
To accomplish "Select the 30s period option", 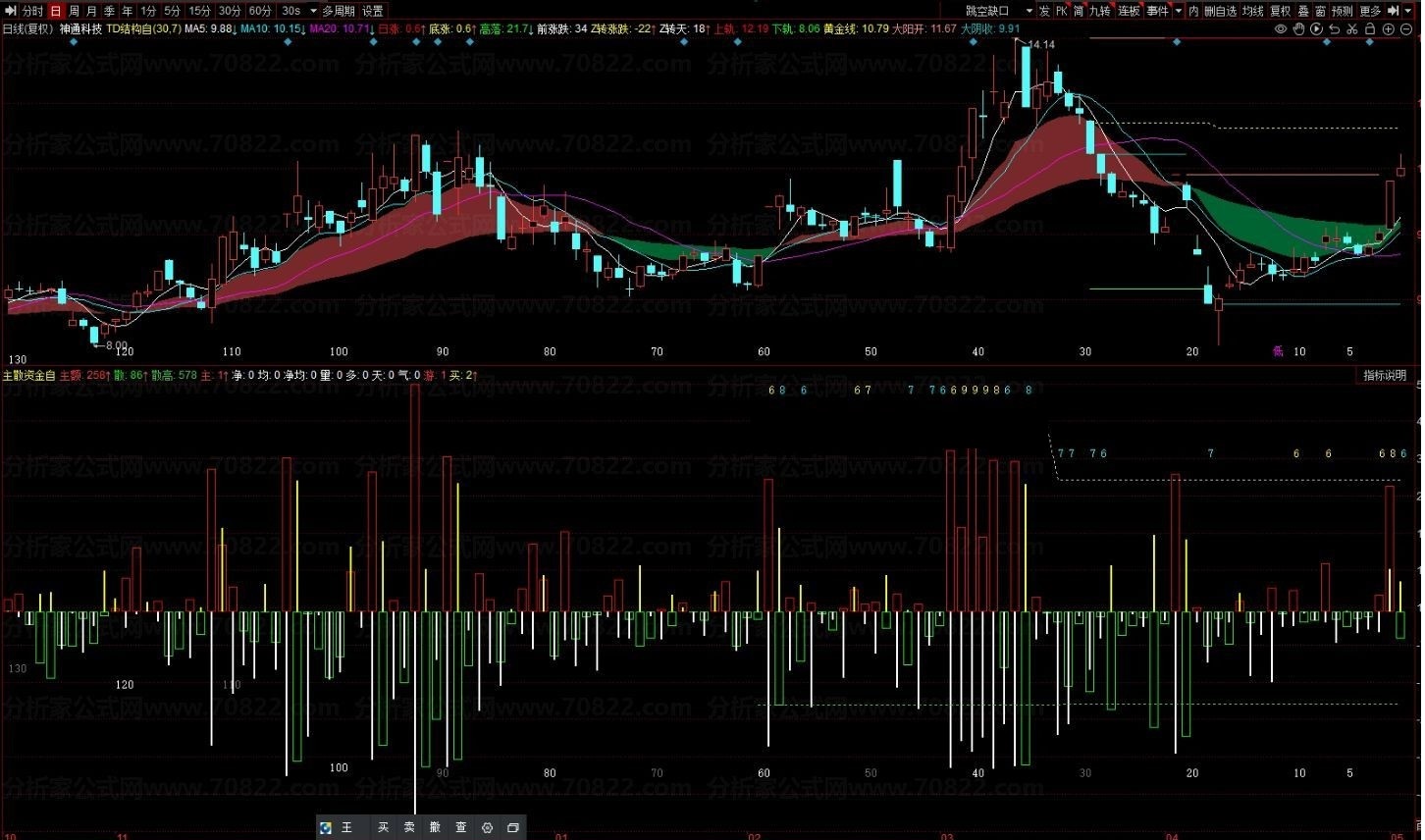I will click(291, 11).
